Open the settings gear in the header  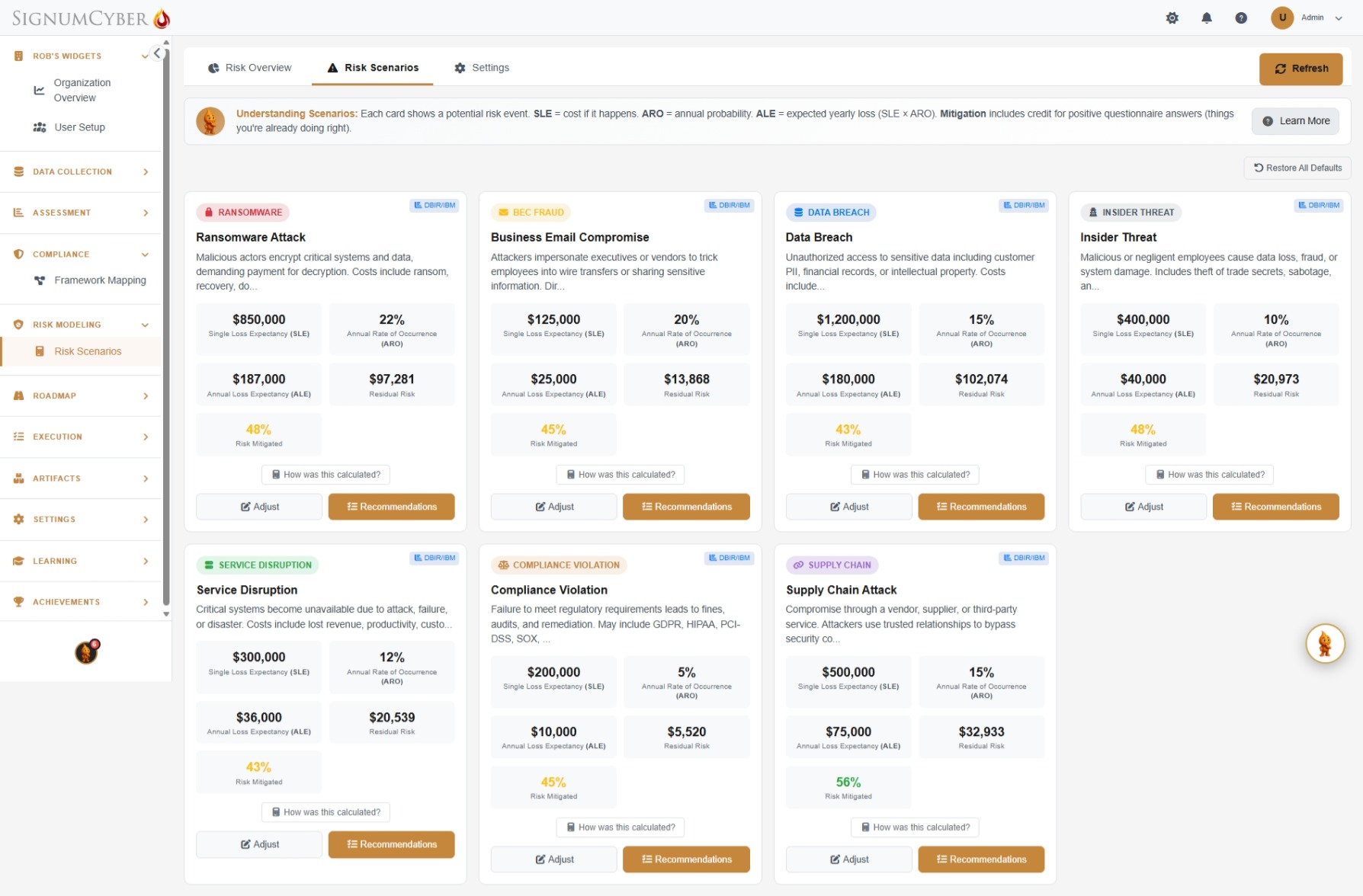[1172, 17]
